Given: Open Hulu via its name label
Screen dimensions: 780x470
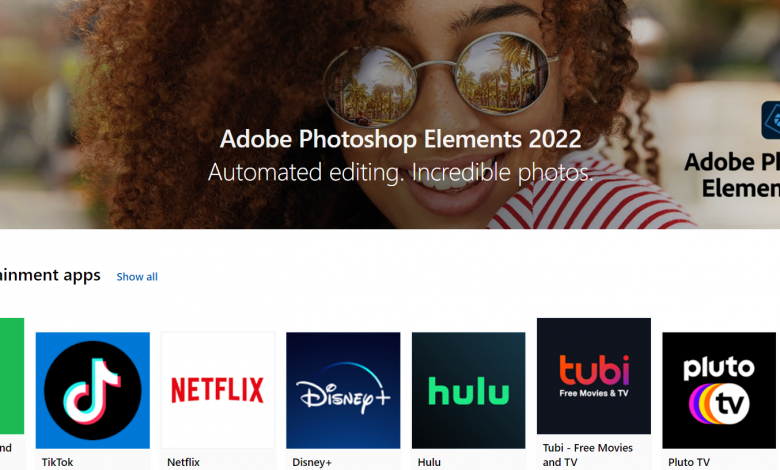Looking at the screenshot, I should pos(429,463).
